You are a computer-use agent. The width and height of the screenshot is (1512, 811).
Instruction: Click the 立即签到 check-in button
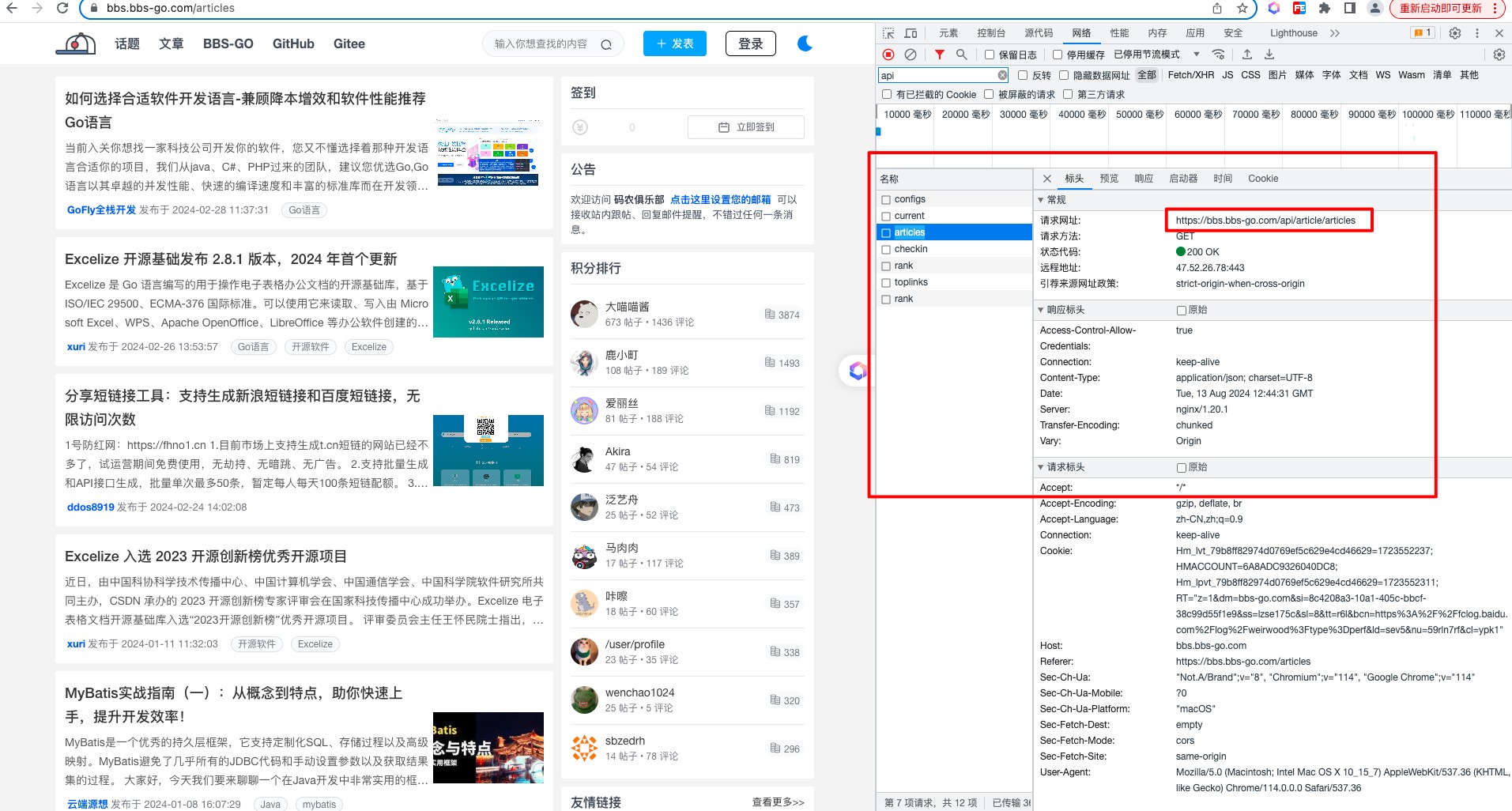coord(746,127)
